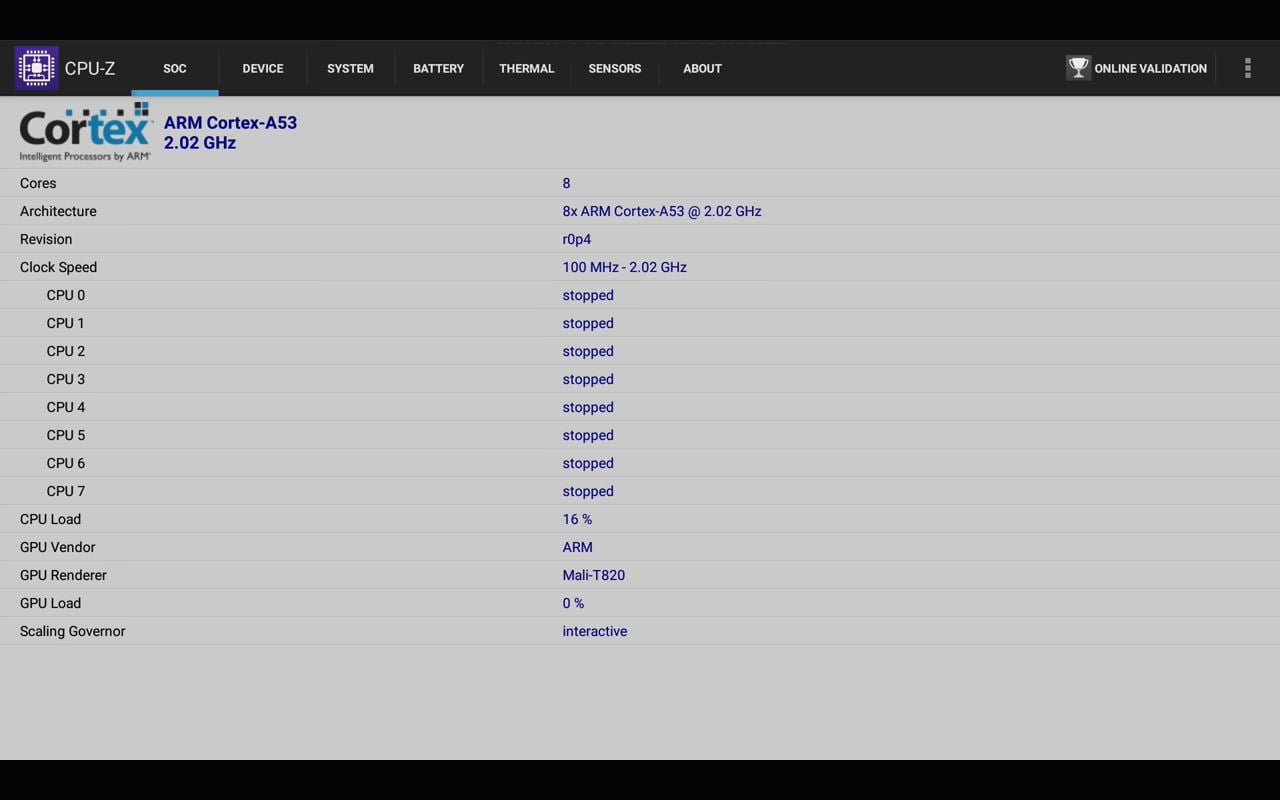Open the ABOUT tab
Screen dimensions: 1280x800
coord(702,68)
